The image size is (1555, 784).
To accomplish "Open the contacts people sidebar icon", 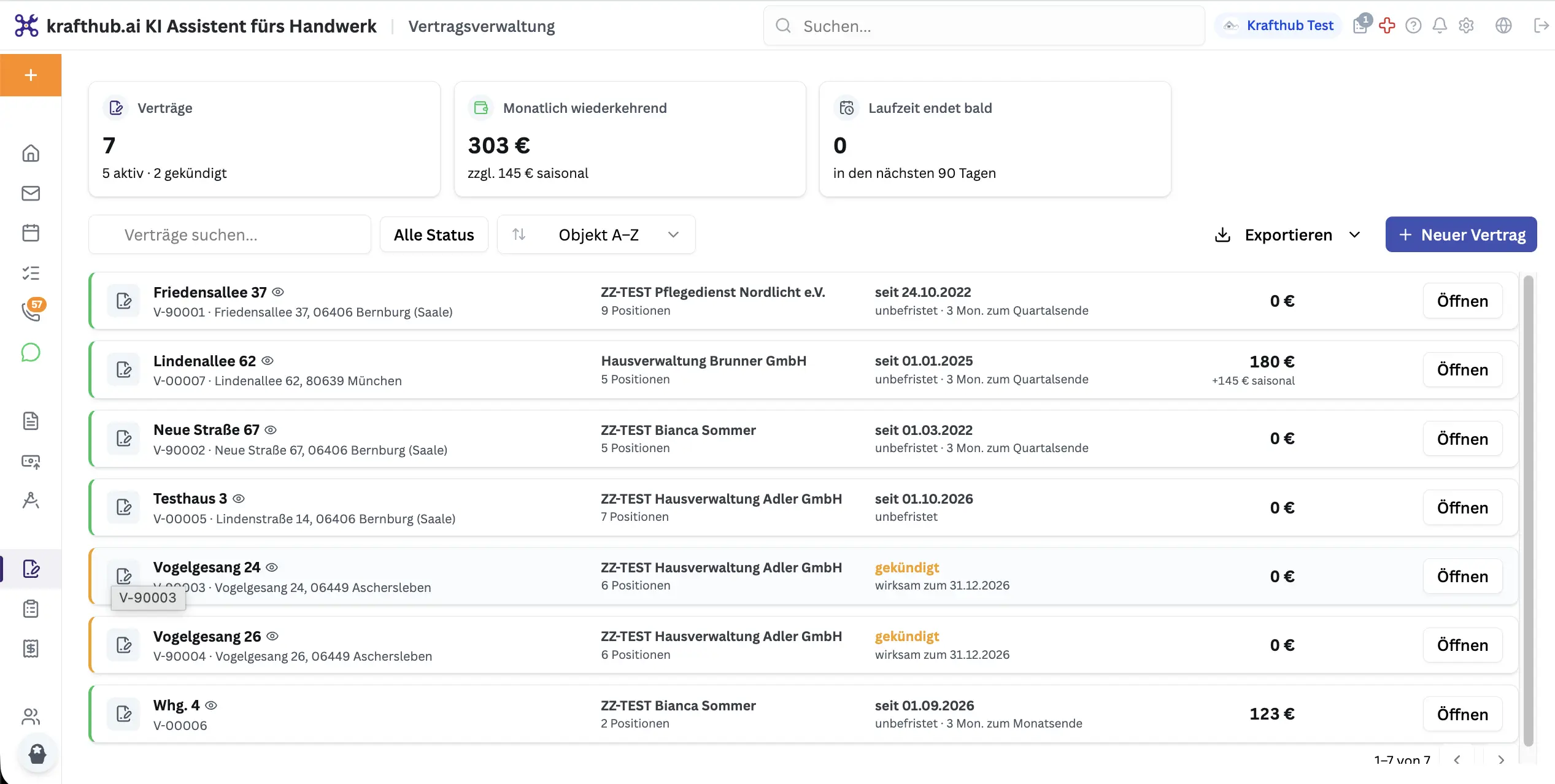I will click(x=31, y=716).
